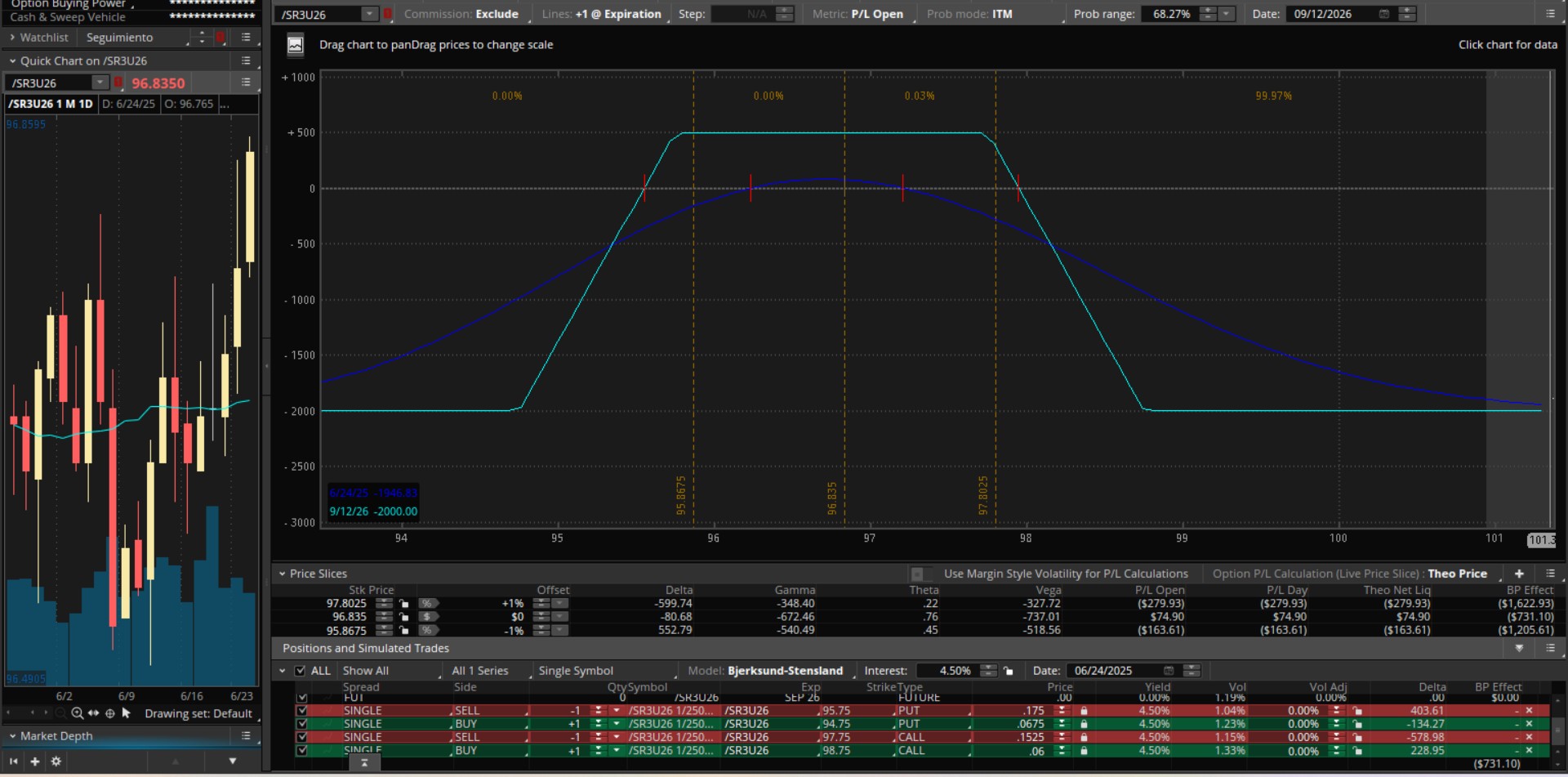This screenshot has height=777, width=1568.
Task: Expand the Watchlist gadget
Action: coord(12,38)
